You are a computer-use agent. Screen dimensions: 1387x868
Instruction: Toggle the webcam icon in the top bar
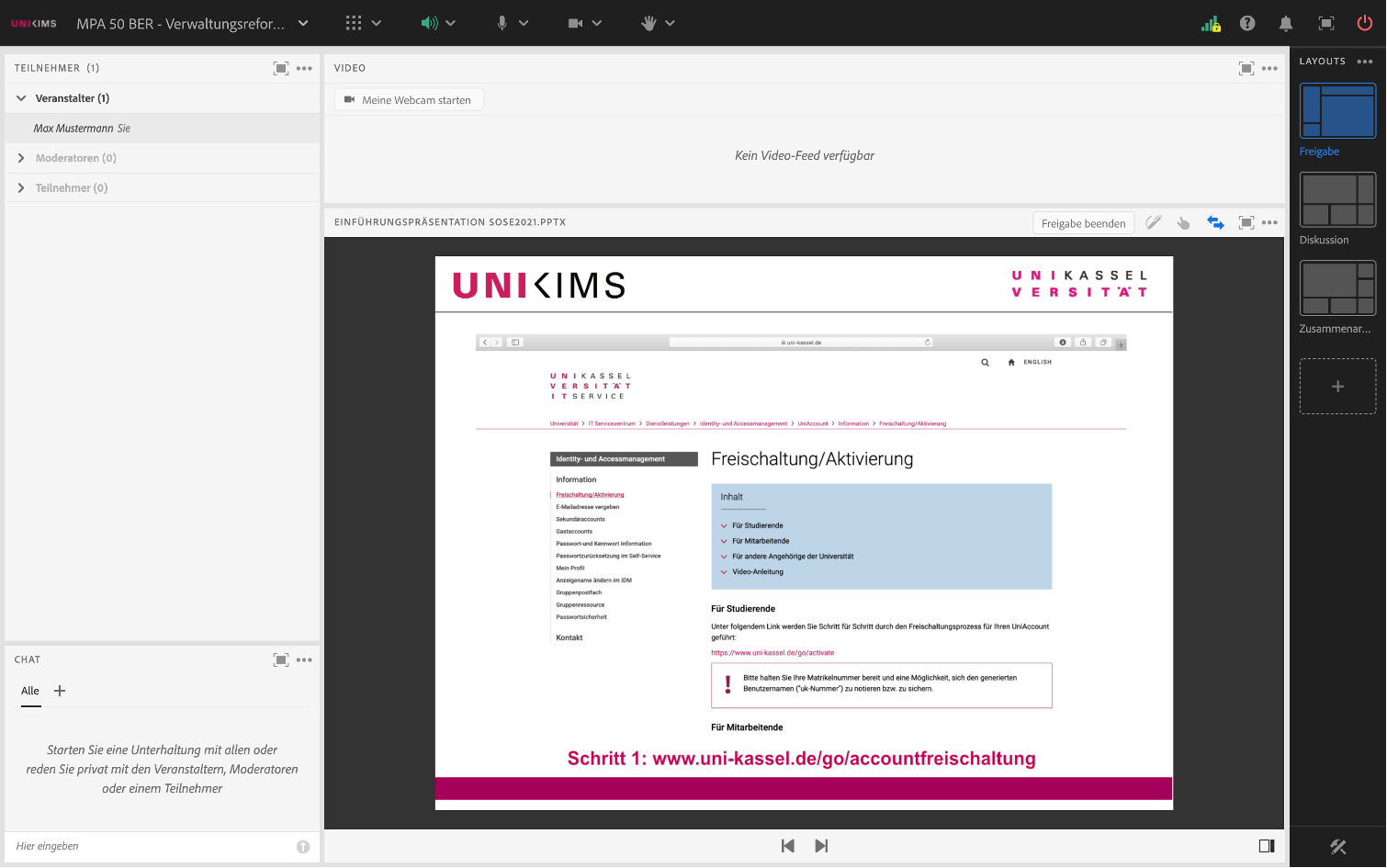(575, 23)
